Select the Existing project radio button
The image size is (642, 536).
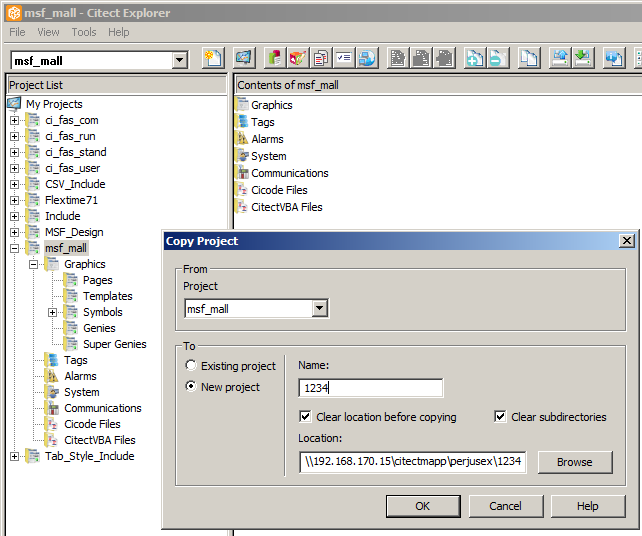[x=191, y=365]
